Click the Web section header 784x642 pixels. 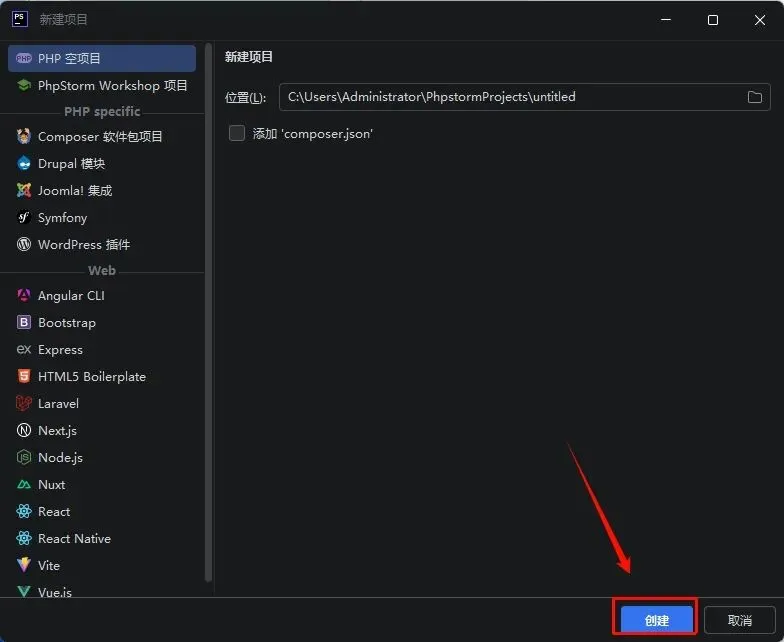[x=102, y=270]
